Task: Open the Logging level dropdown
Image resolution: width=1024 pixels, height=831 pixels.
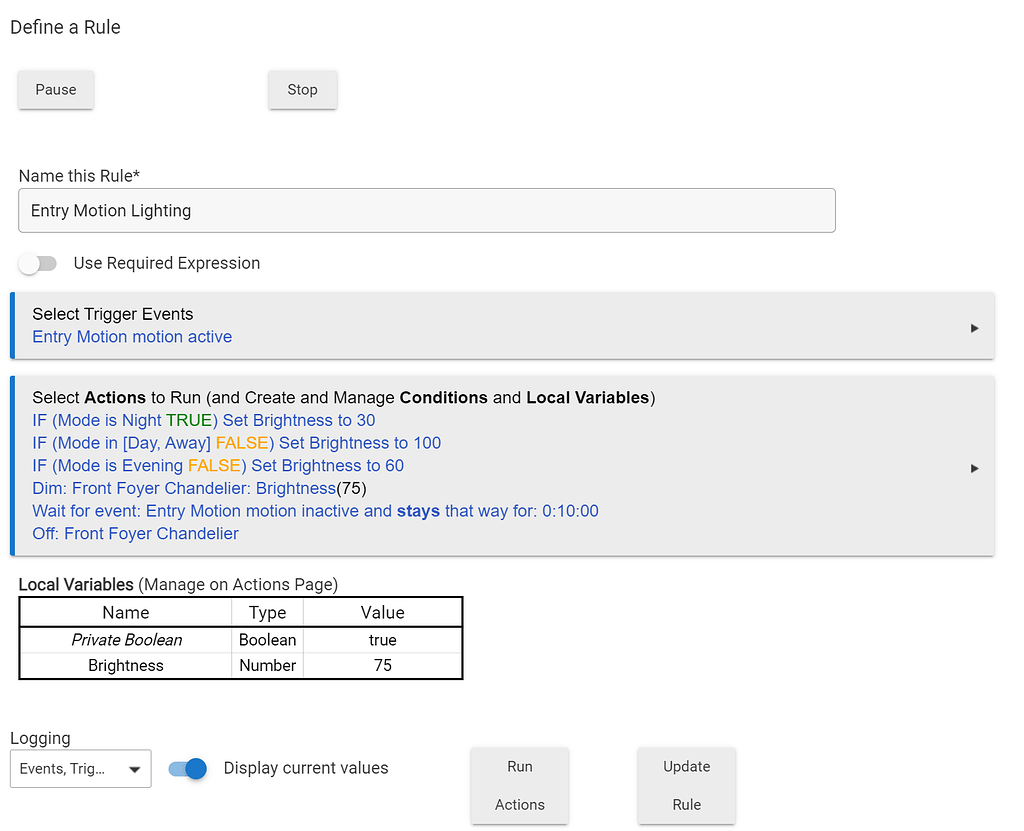Action: [x=80, y=768]
